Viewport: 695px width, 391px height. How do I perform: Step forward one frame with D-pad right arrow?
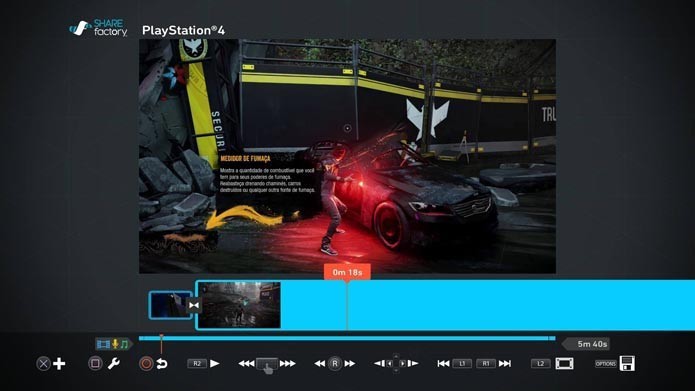click(413, 364)
